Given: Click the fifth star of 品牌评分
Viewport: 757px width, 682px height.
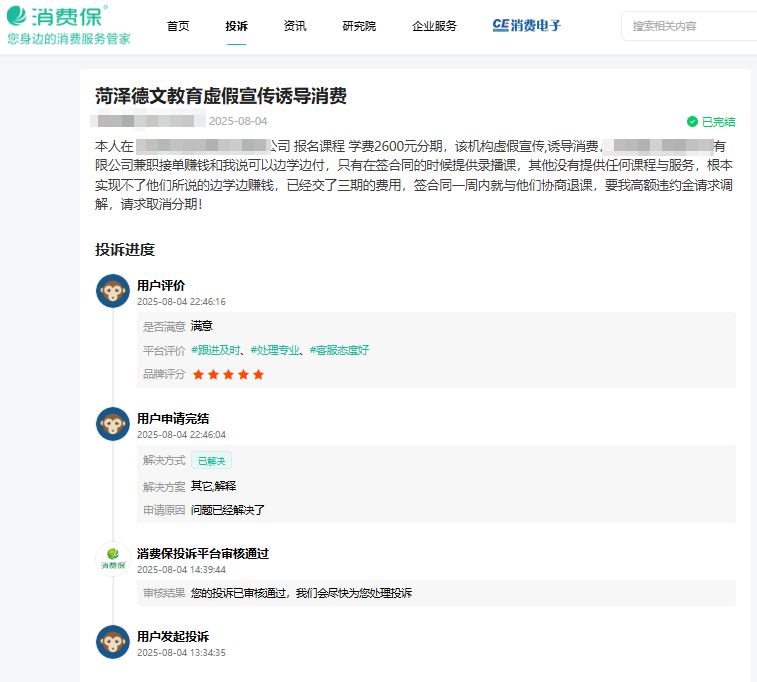Looking at the screenshot, I should point(258,375).
